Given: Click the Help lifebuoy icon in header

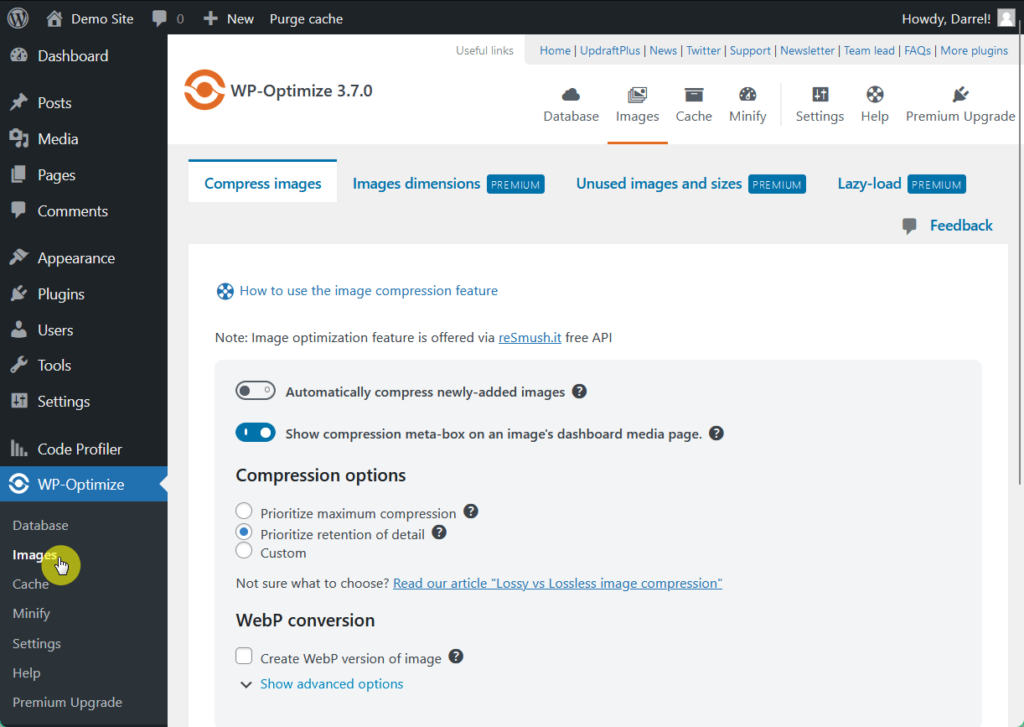Looking at the screenshot, I should pyautogui.click(x=874, y=95).
